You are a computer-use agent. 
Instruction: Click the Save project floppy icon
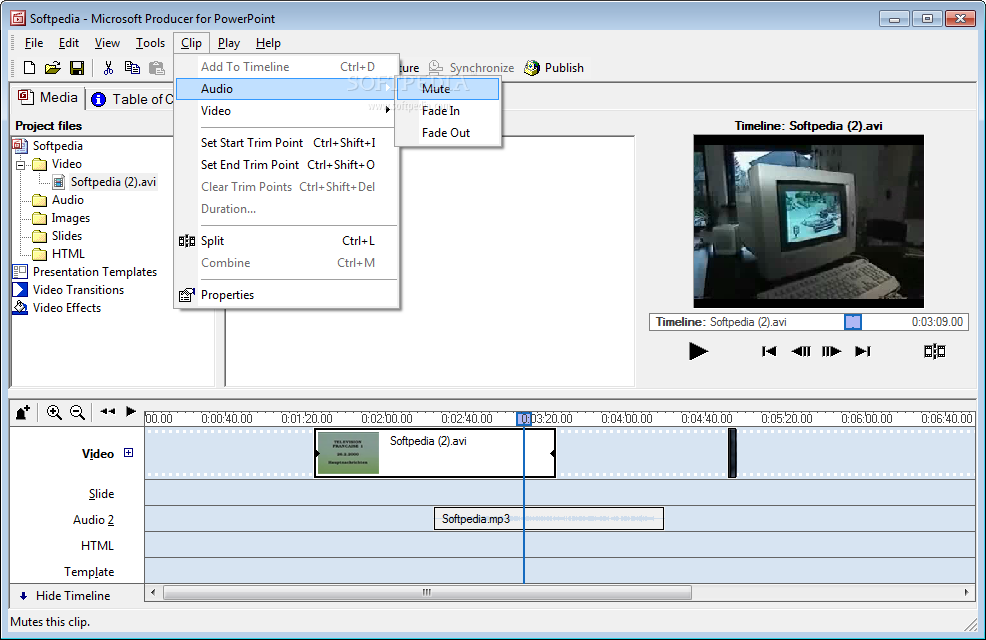(x=77, y=68)
